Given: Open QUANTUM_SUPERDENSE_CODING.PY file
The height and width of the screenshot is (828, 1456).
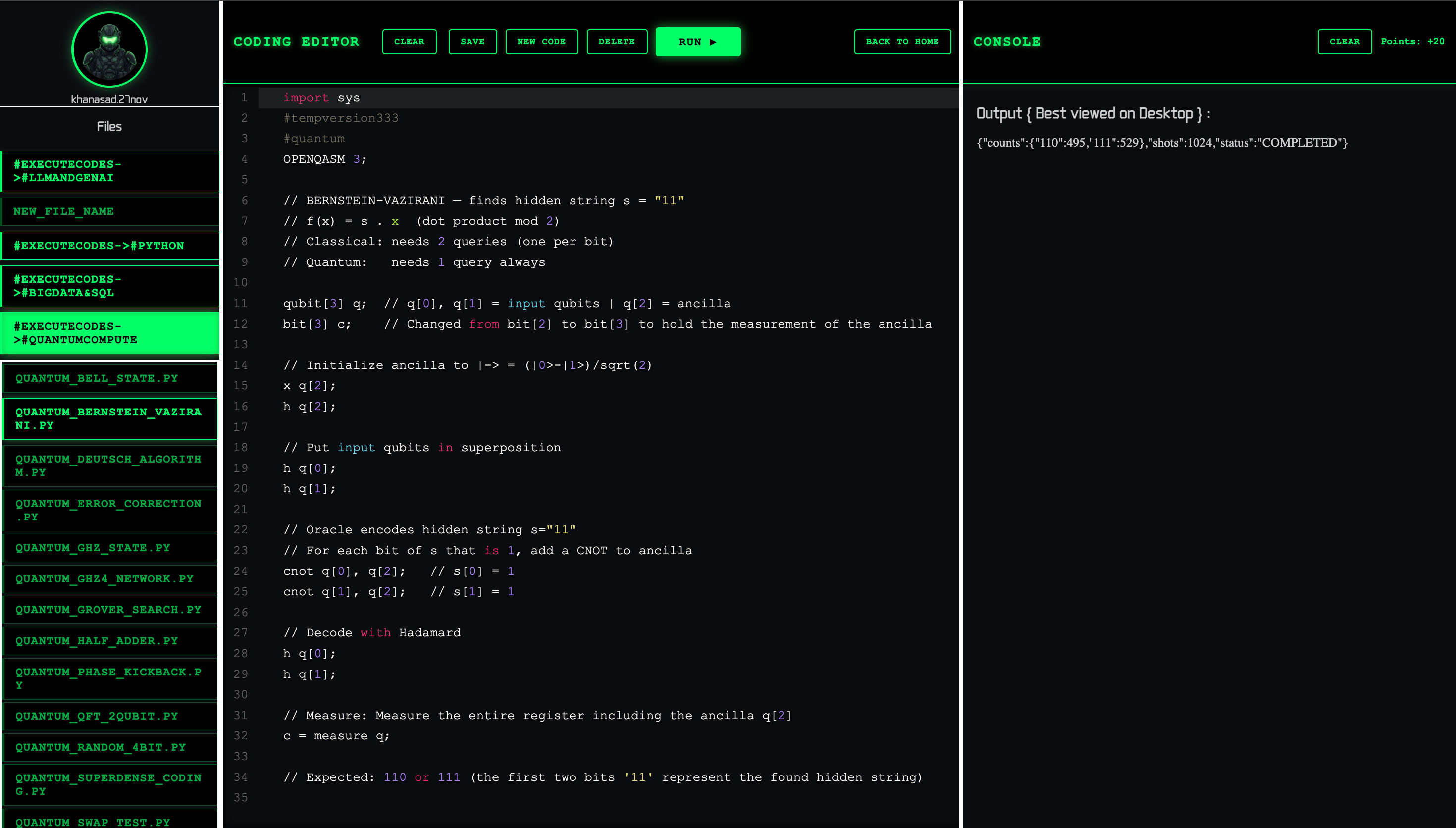Looking at the screenshot, I should (x=110, y=785).
